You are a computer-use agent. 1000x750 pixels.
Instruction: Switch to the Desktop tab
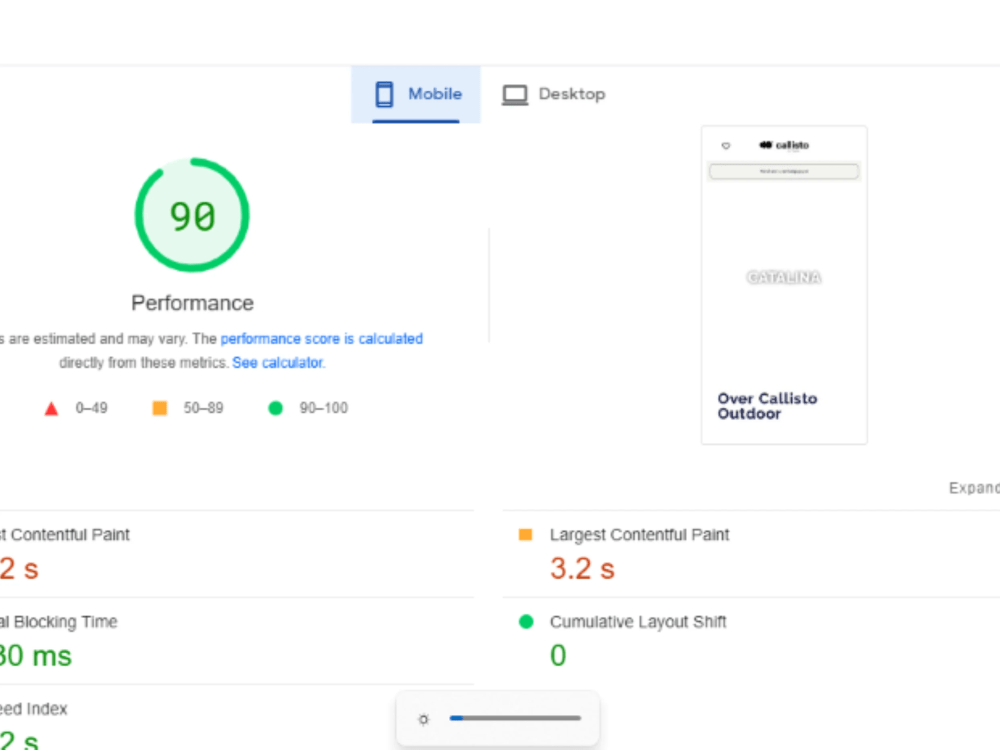coord(554,94)
